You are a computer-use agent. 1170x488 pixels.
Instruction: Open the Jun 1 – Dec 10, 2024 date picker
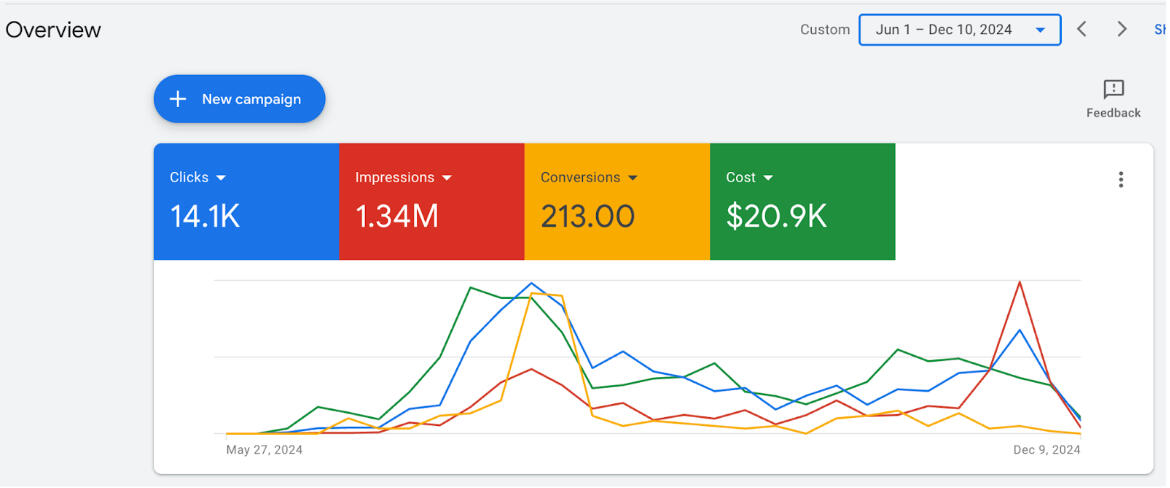pos(959,30)
